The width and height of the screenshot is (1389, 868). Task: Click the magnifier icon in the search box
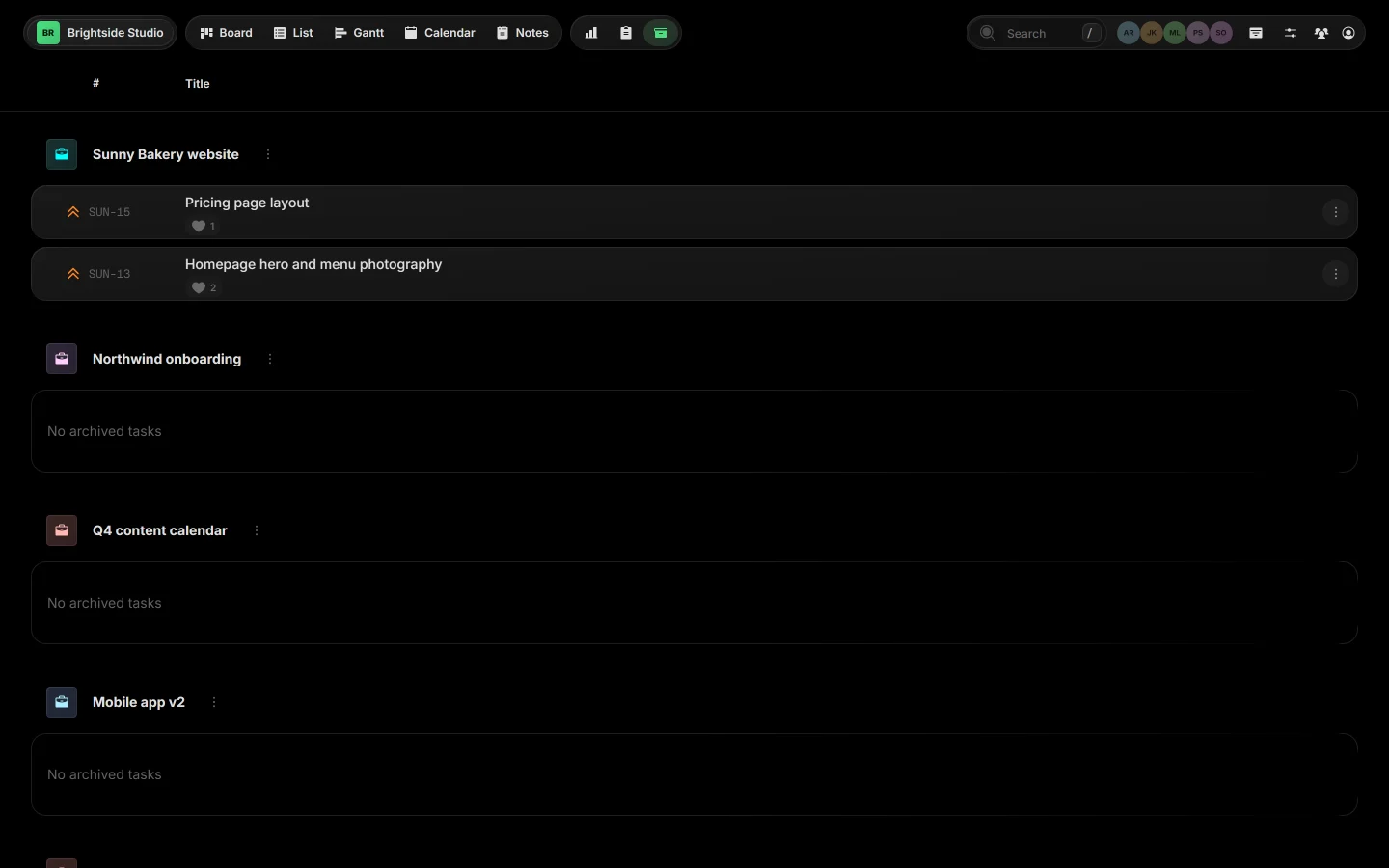point(988,33)
